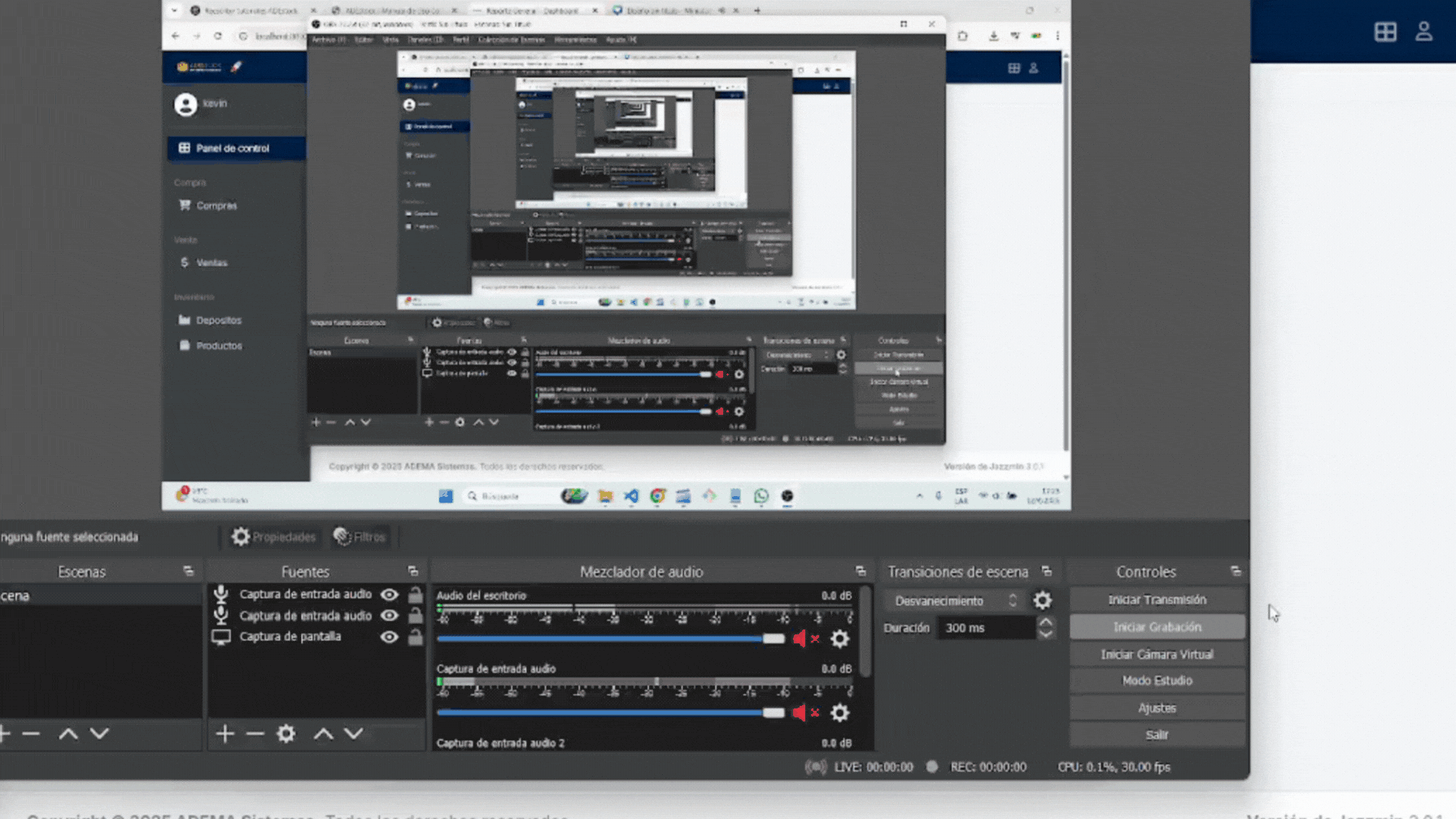
Task: Open source properties gear in Fuentes toolbar
Action: point(286,734)
